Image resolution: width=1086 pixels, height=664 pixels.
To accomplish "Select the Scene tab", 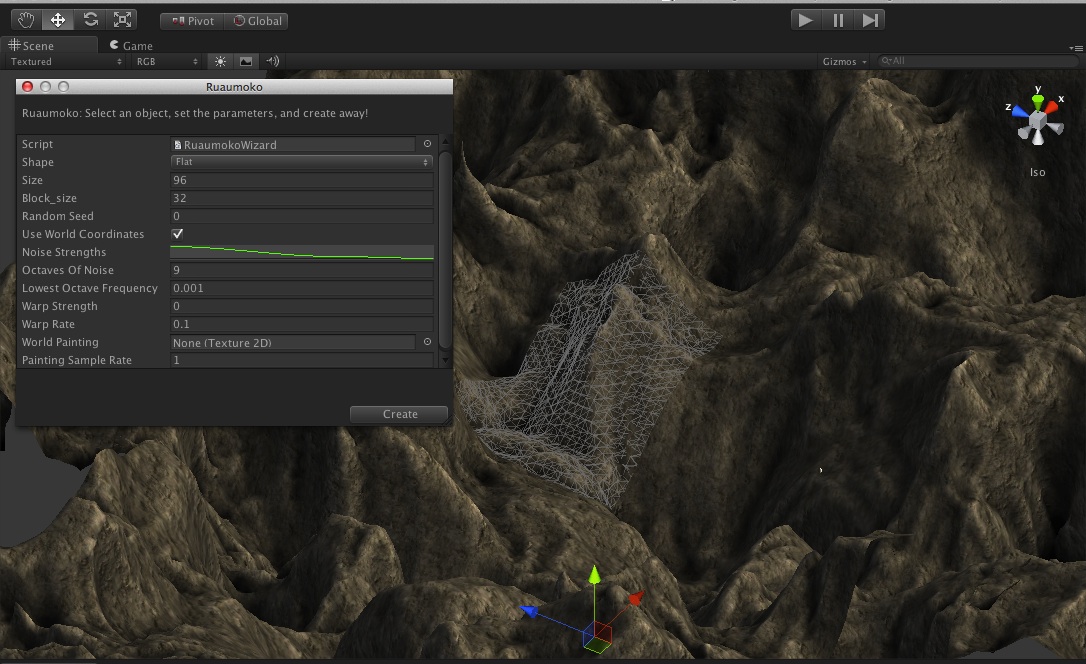I will point(40,44).
